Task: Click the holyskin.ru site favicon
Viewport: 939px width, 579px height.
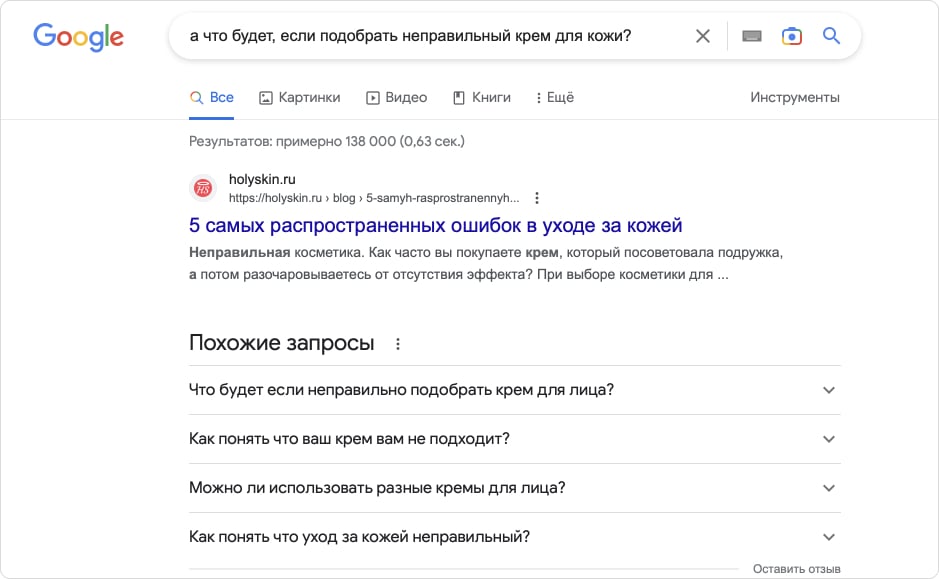Action: click(x=203, y=188)
